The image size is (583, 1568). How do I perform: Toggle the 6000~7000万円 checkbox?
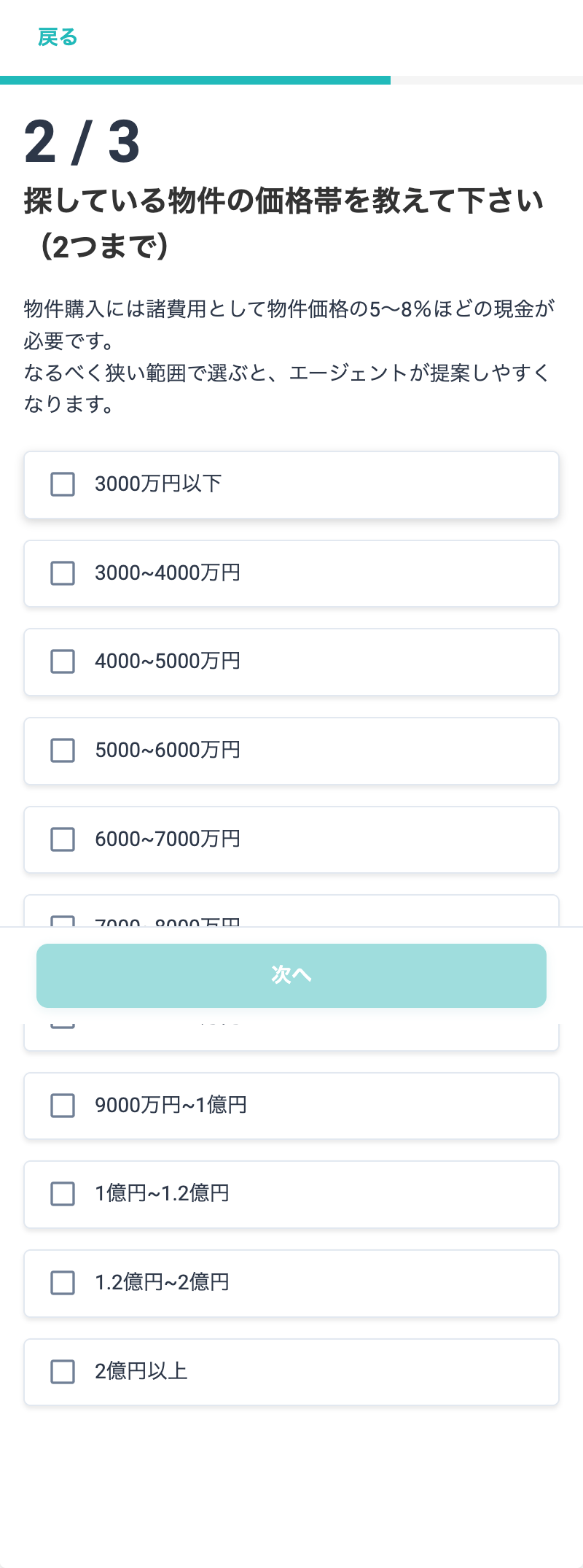coord(63,839)
